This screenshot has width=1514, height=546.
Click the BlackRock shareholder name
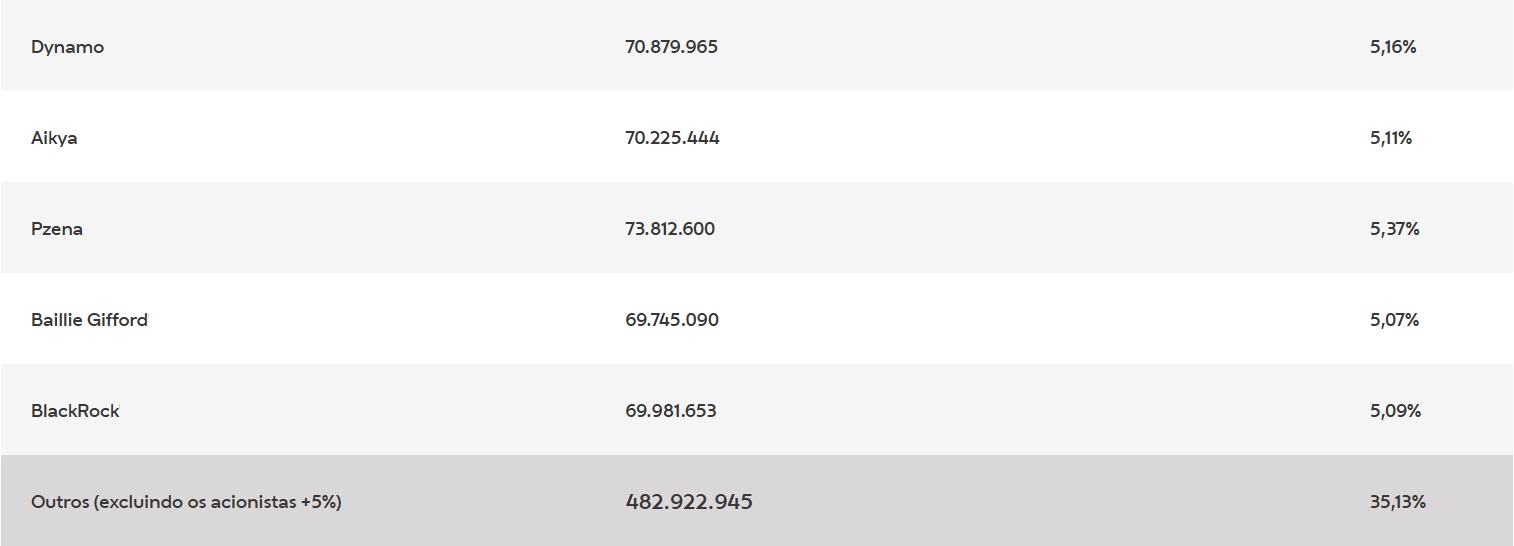tap(75, 411)
